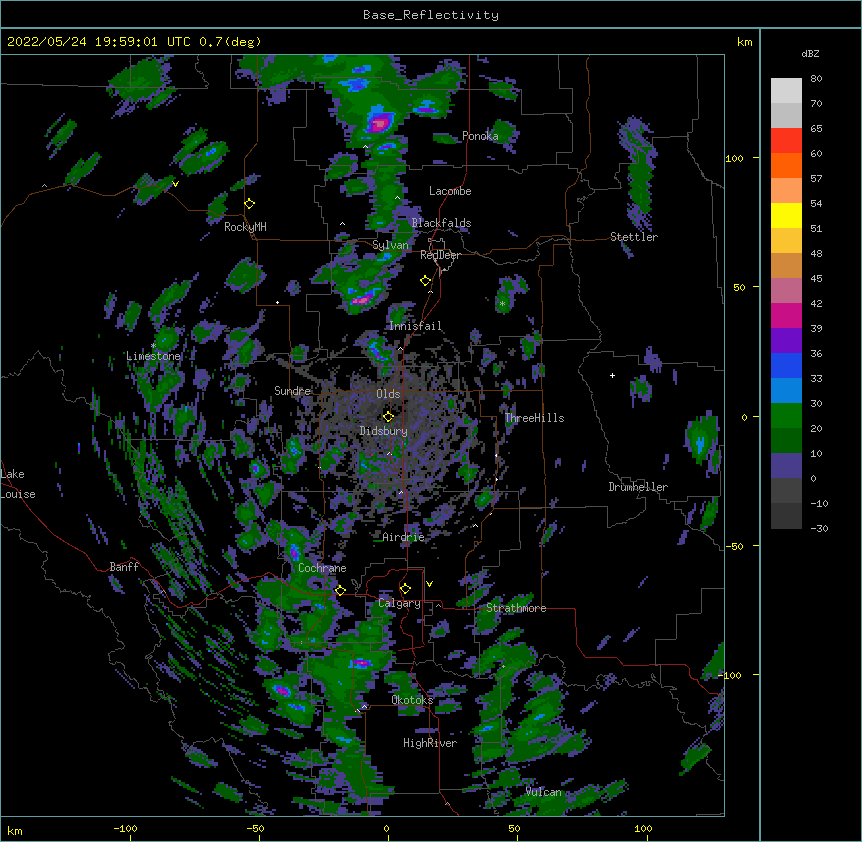Click the HighRiver label
Image resolution: width=862 pixels, height=842 pixels.
pyautogui.click(x=430, y=743)
